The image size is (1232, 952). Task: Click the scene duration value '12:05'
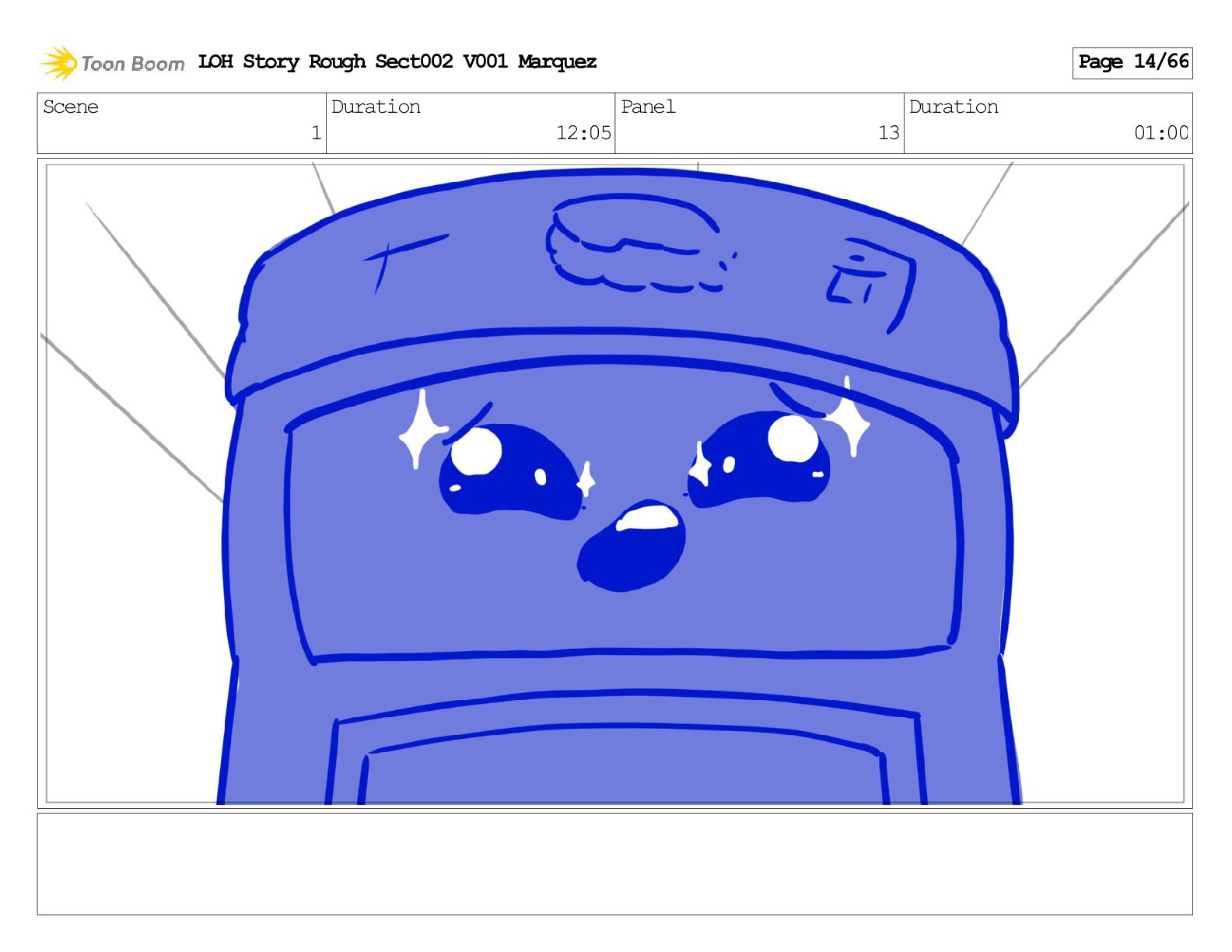[x=583, y=133]
